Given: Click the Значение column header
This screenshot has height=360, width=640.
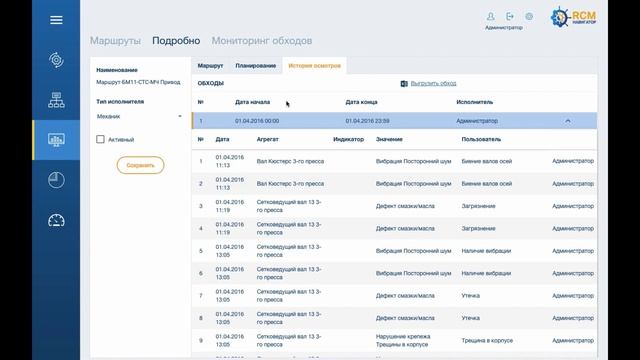Looking at the screenshot, I should click(389, 139).
